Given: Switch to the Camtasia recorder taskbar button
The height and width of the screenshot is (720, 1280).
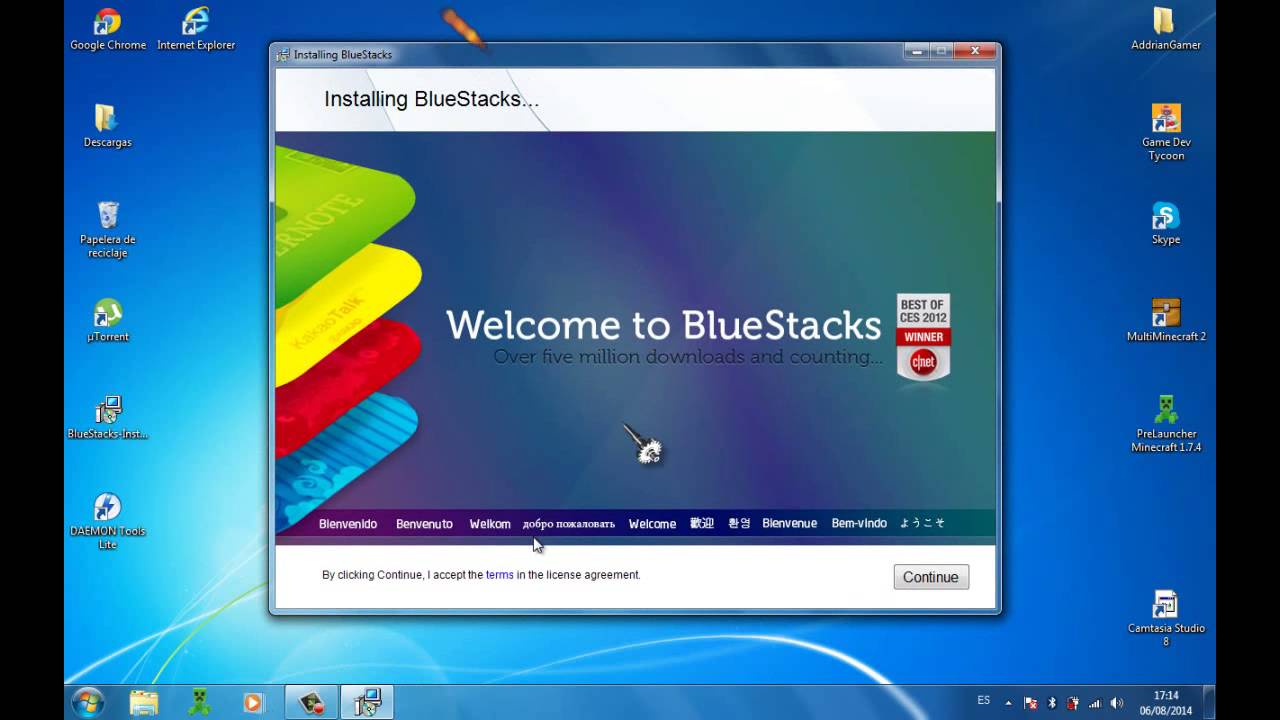Looking at the screenshot, I should pyautogui.click(x=309, y=702).
